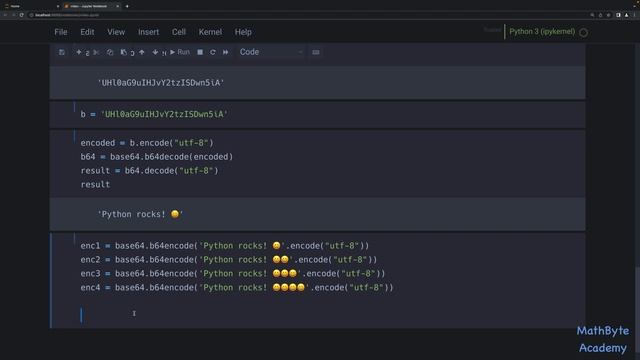640x360 pixels.
Task: Click the kernel idle status circle
Action: point(584,33)
